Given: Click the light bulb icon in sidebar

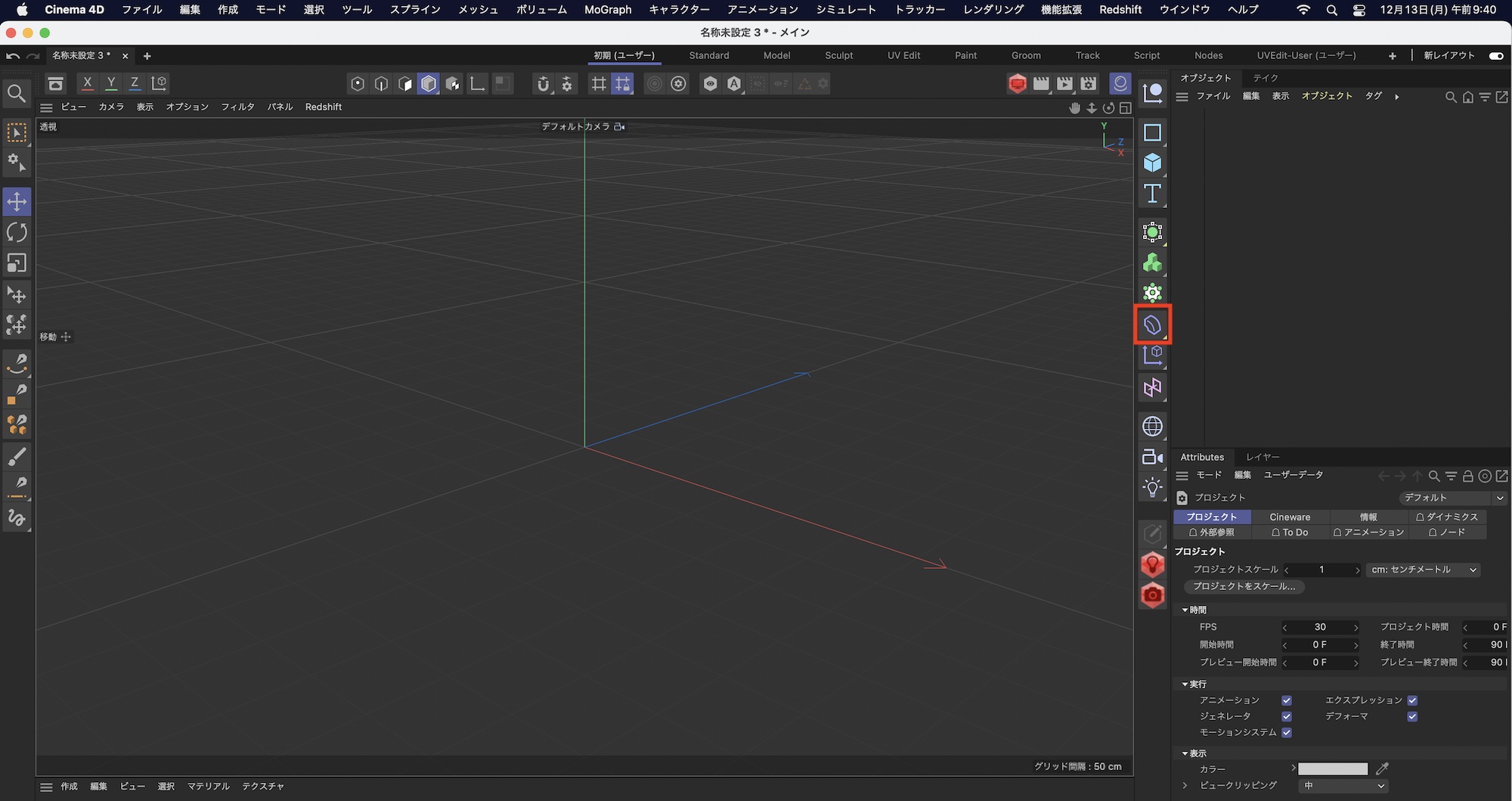Looking at the screenshot, I should pyautogui.click(x=1152, y=487).
